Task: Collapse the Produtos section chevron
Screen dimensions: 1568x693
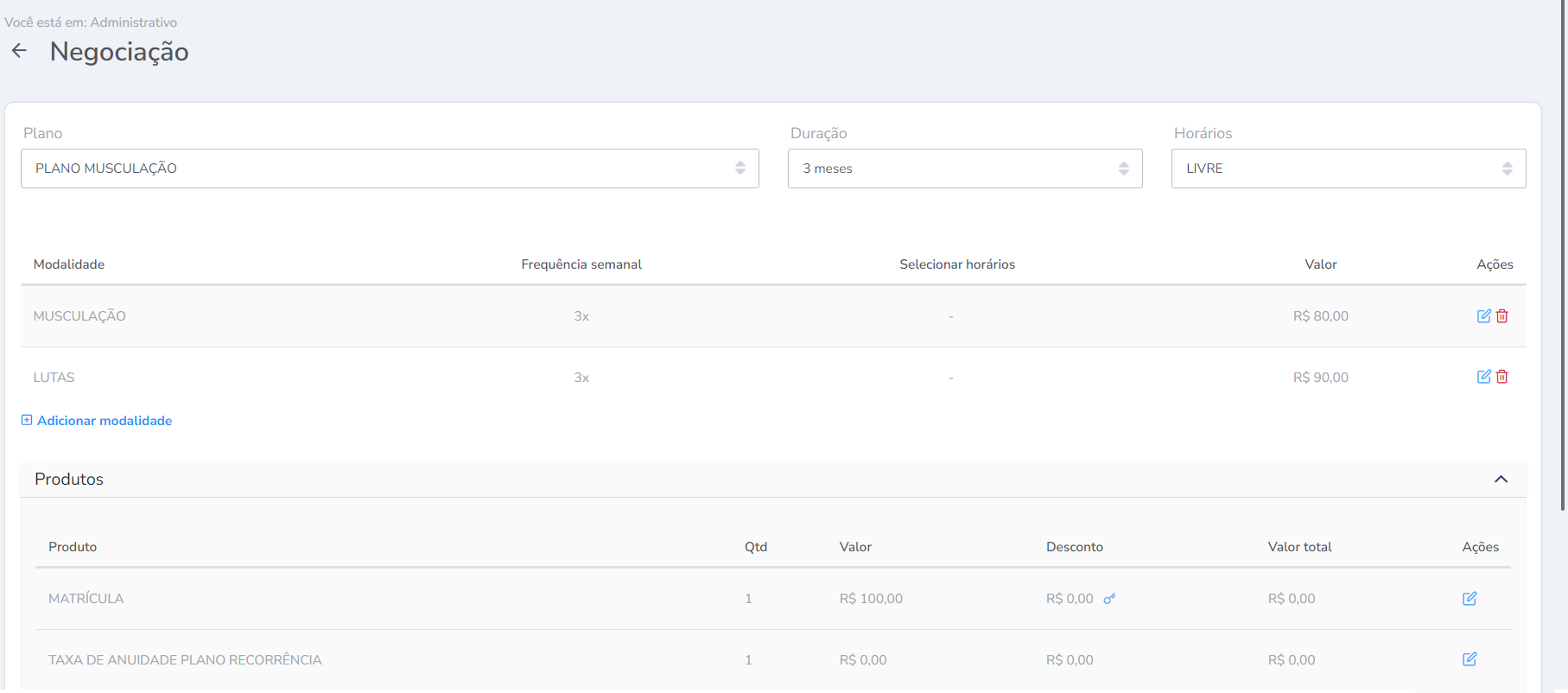Action: click(x=1501, y=480)
